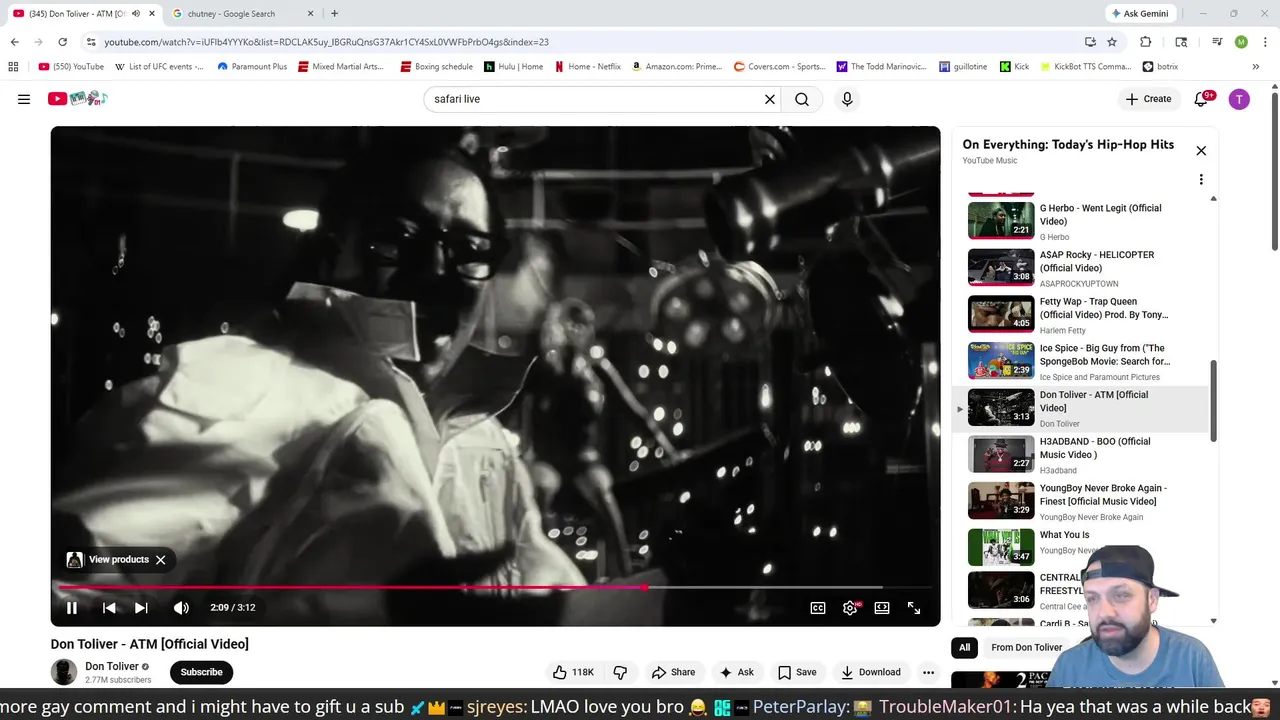Open the Ask AI button

click(x=737, y=672)
